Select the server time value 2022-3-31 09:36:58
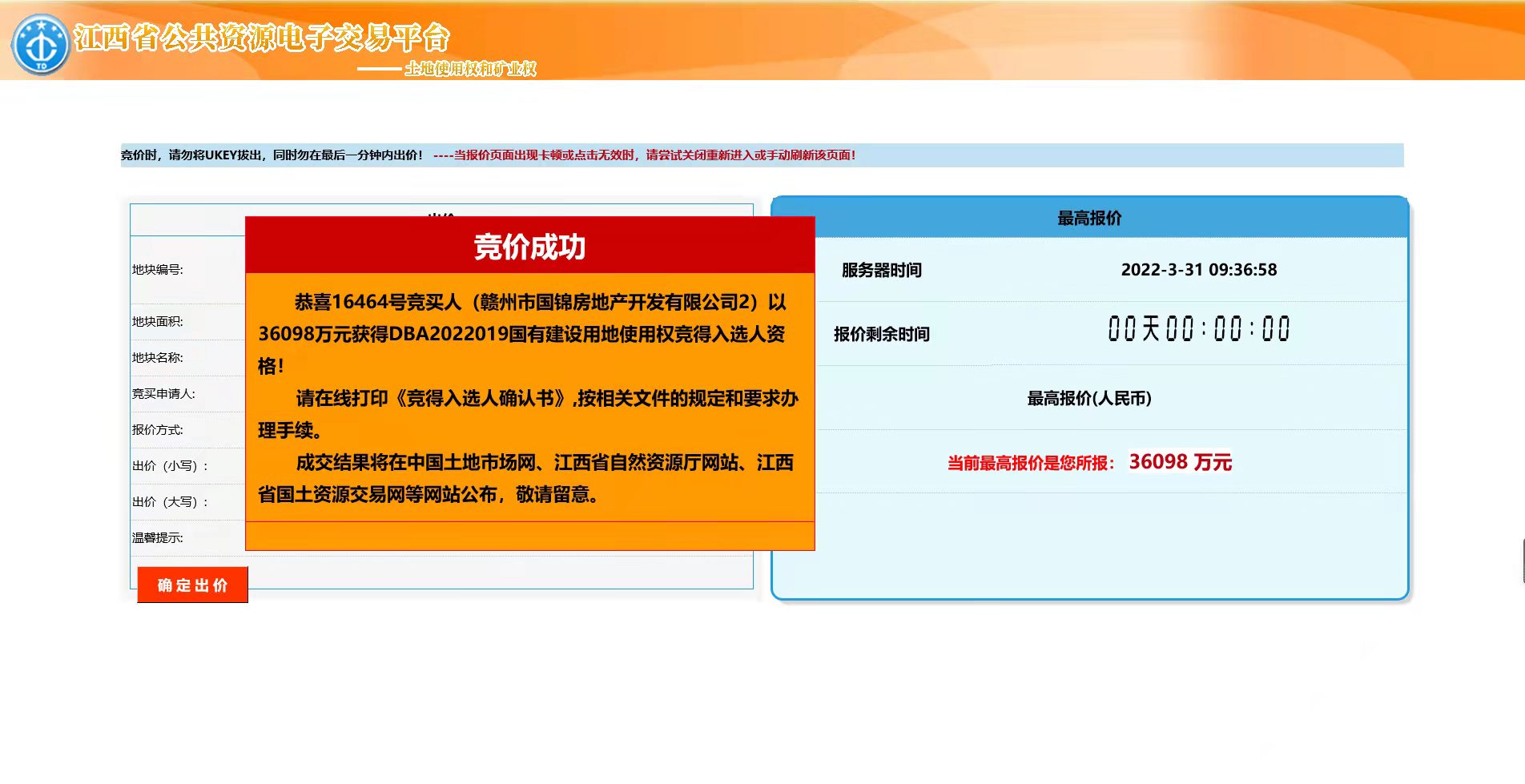1525x784 pixels. [1198, 270]
